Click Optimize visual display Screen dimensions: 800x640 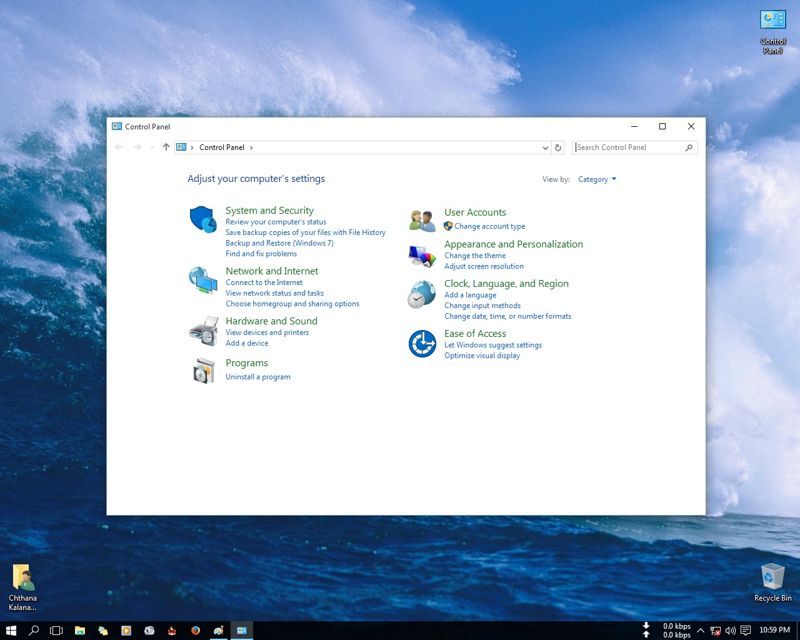coord(482,356)
